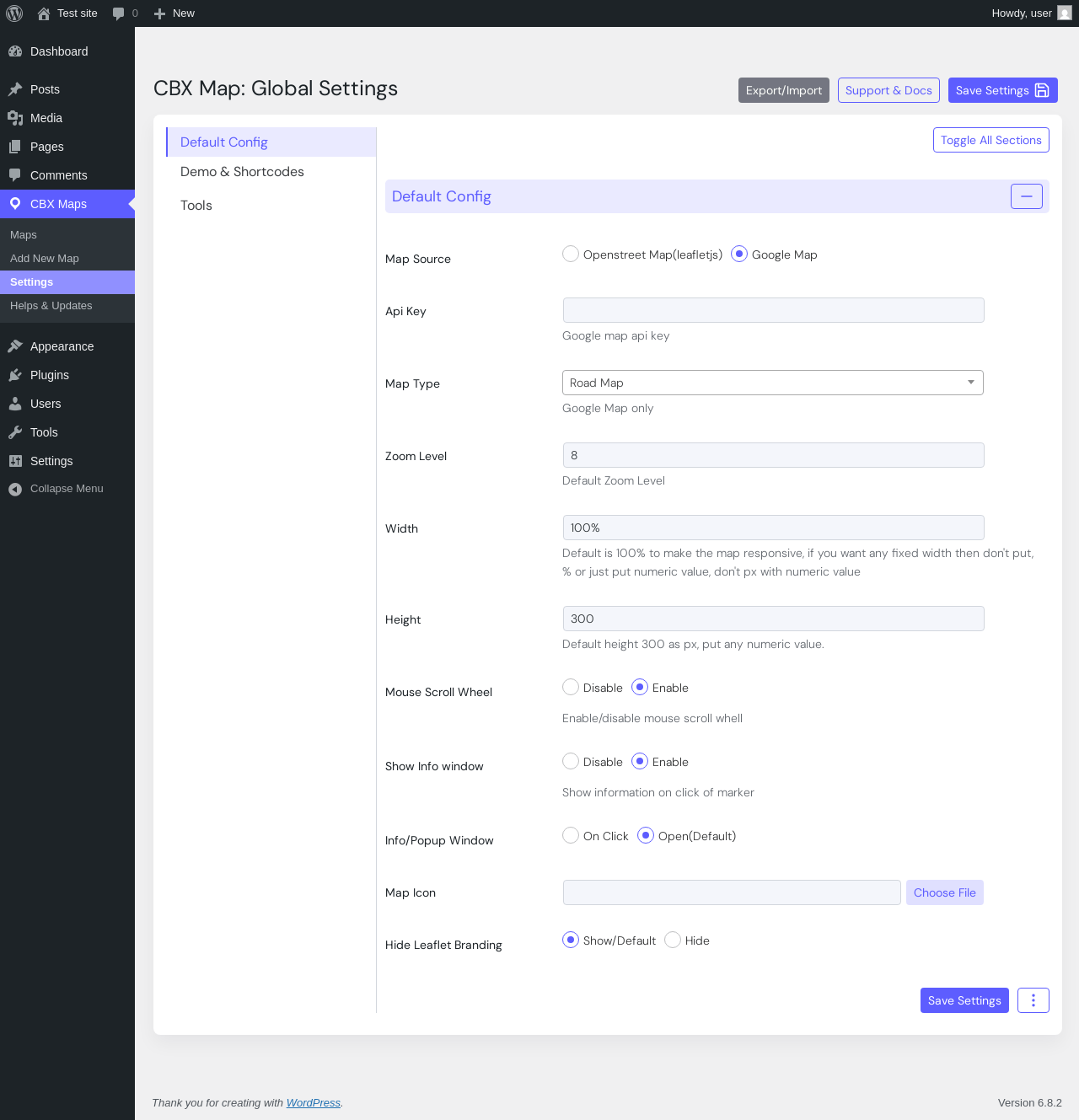Click the 'Enable/disable mouse scroll whell' hint
This screenshot has height=1120, width=1079.
coord(652,718)
